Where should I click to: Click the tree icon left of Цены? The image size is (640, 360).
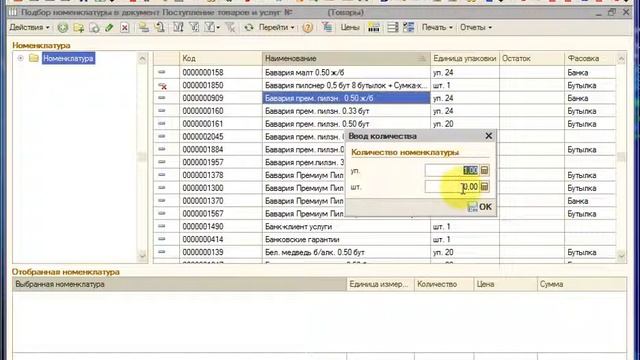point(327,27)
